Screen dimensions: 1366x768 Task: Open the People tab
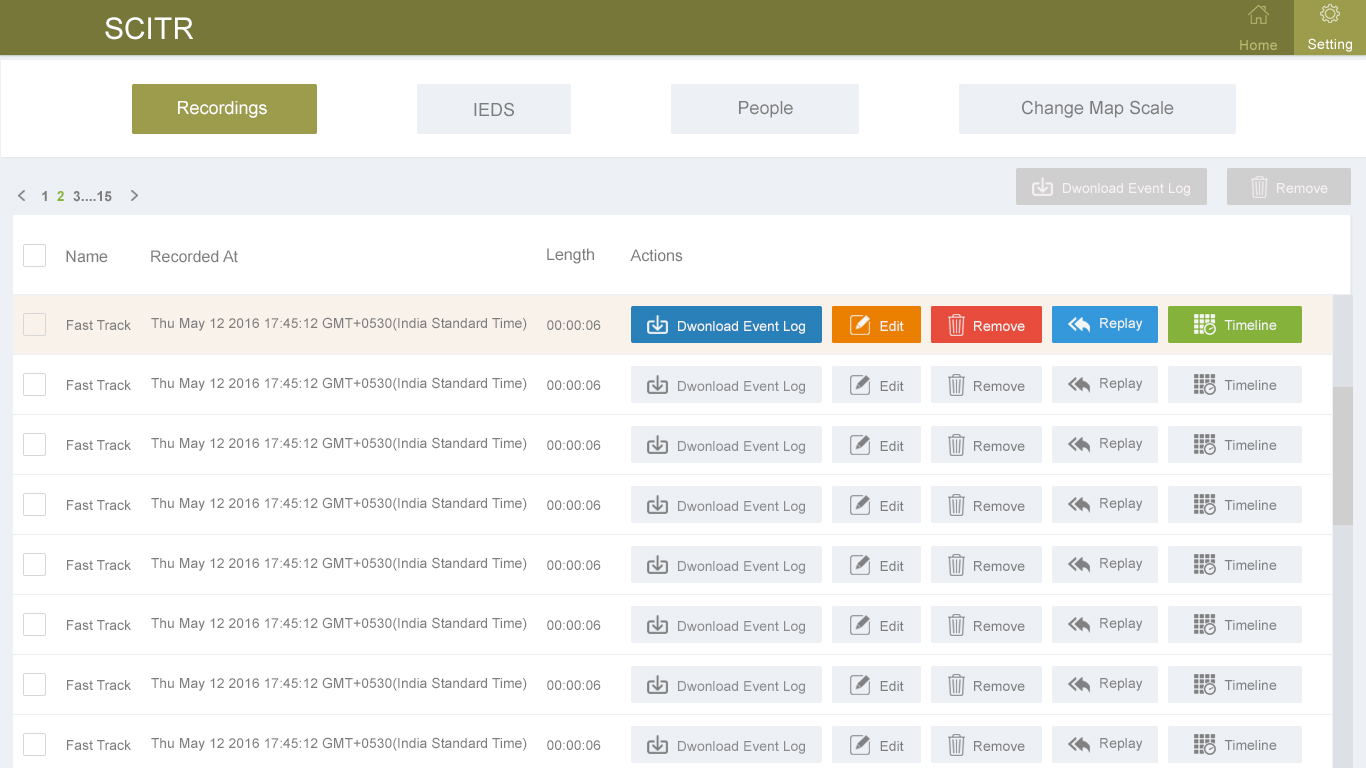point(765,109)
